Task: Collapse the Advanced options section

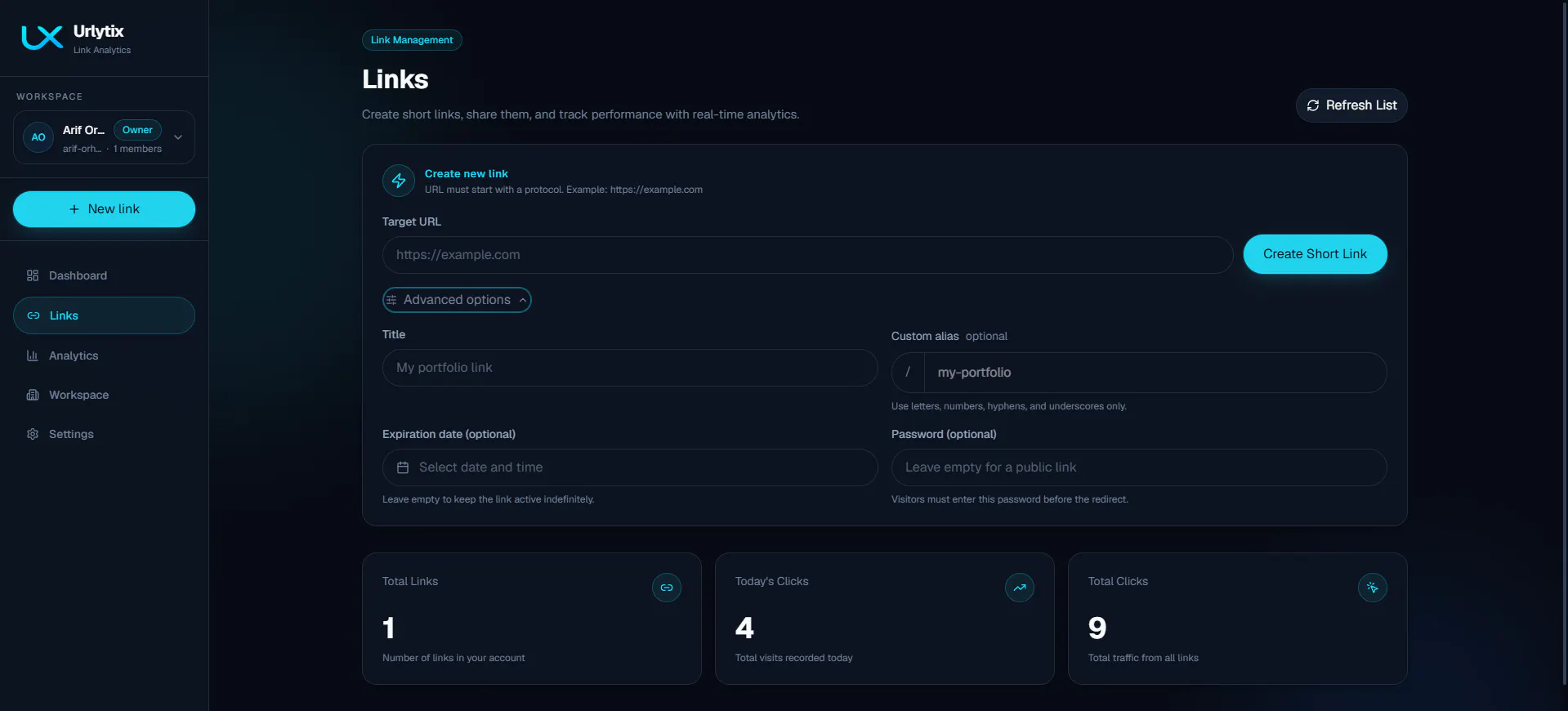Action: [457, 300]
